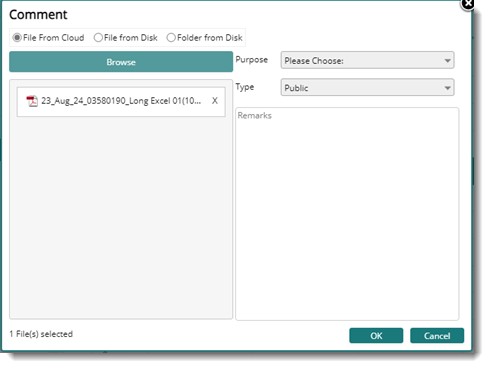Image resolution: width=489 pixels, height=368 pixels.
Task: Click the Comment dialog title
Action: (38, 15)
